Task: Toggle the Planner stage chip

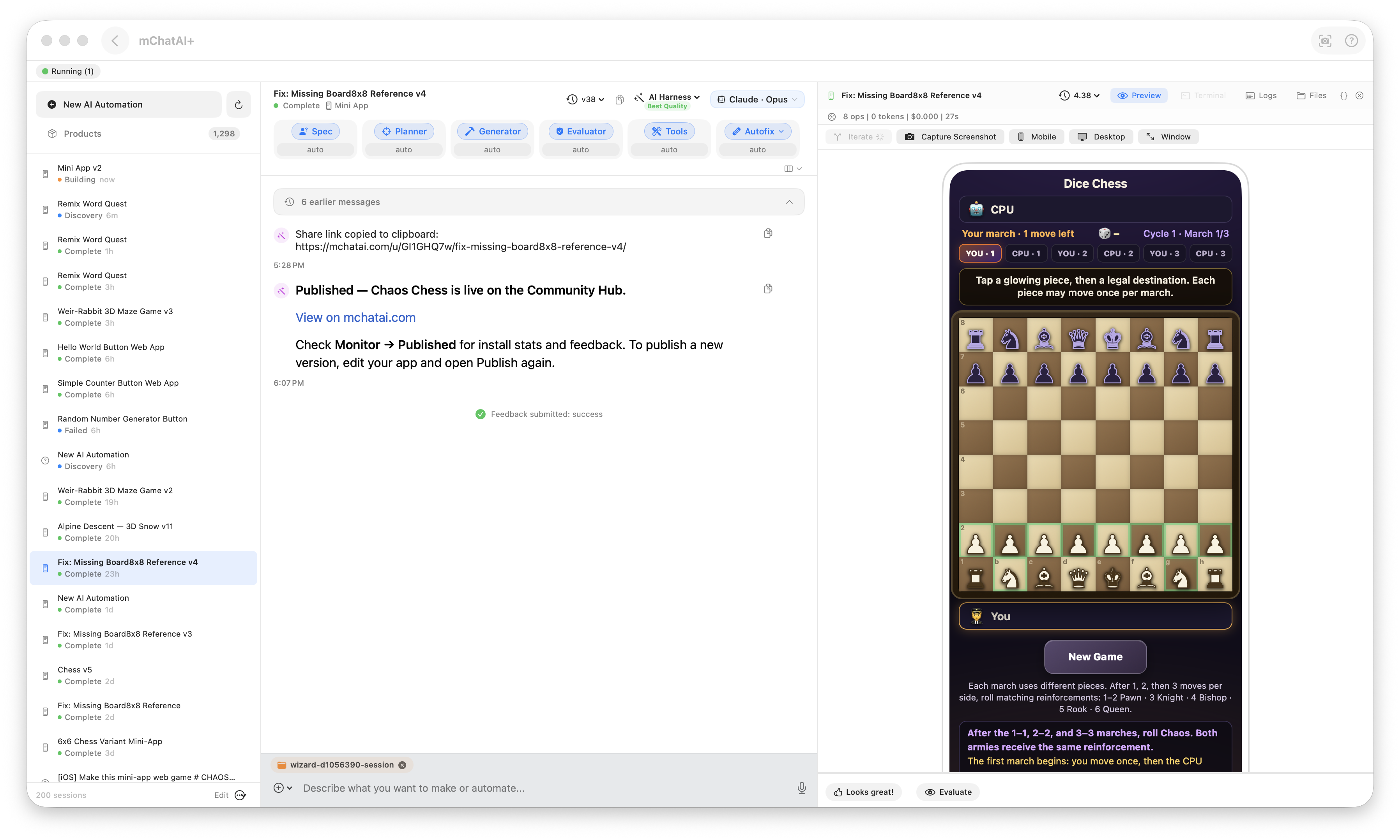Action: point(404,131)
